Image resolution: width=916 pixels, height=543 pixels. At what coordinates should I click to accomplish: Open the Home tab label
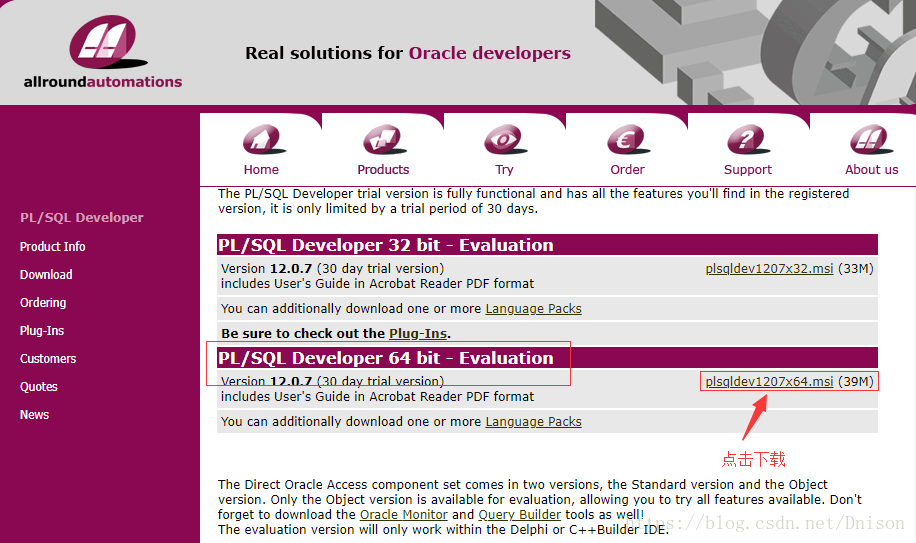click(261, 170)
